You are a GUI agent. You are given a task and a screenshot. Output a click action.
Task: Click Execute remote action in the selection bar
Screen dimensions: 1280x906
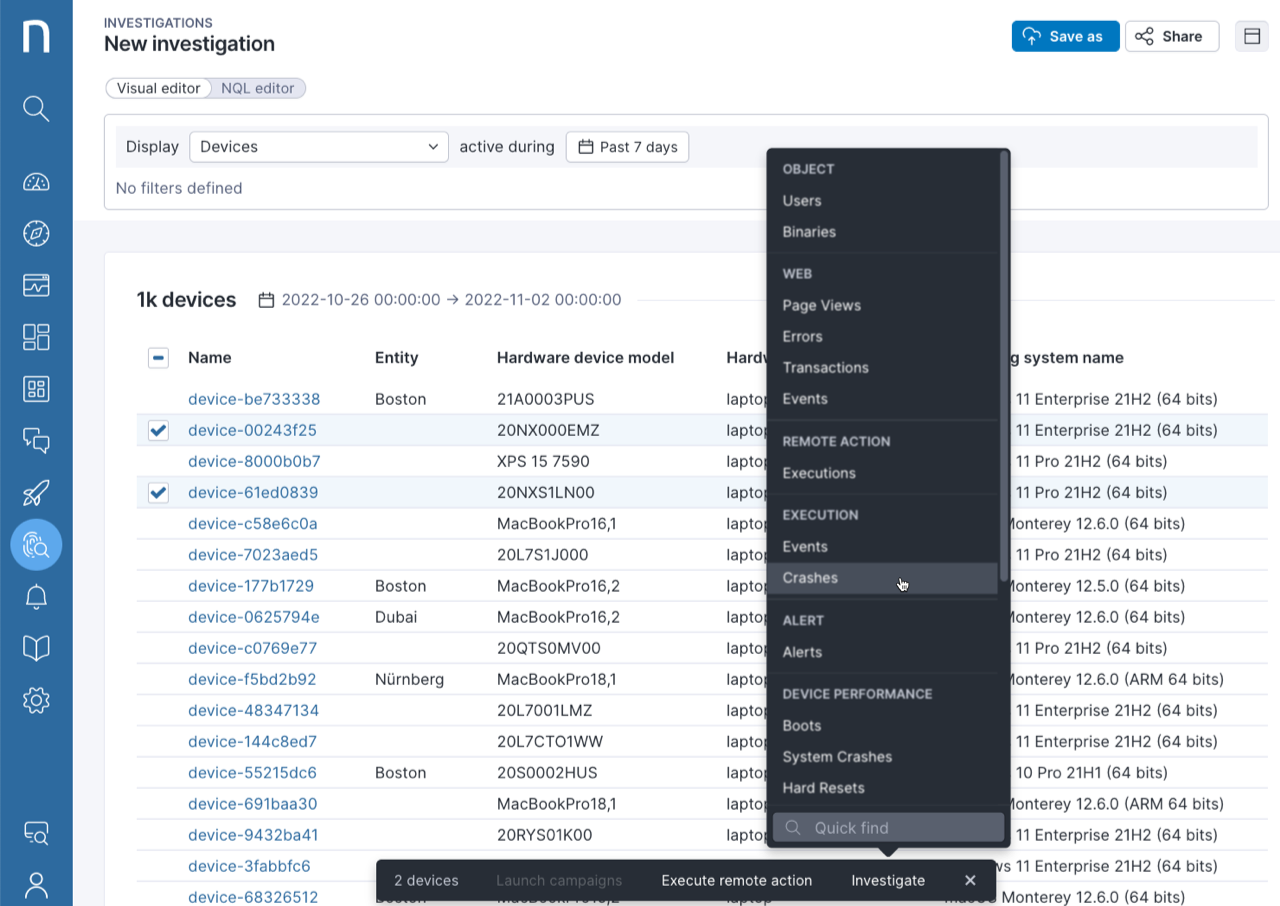pyautogui.click(x=737, y=881)
